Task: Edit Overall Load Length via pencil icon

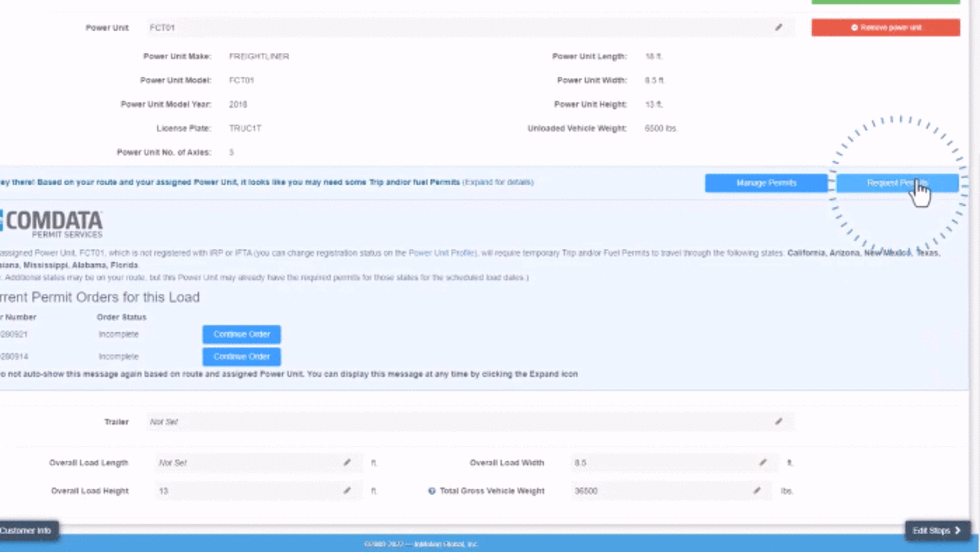Action: tap(347, 463)
